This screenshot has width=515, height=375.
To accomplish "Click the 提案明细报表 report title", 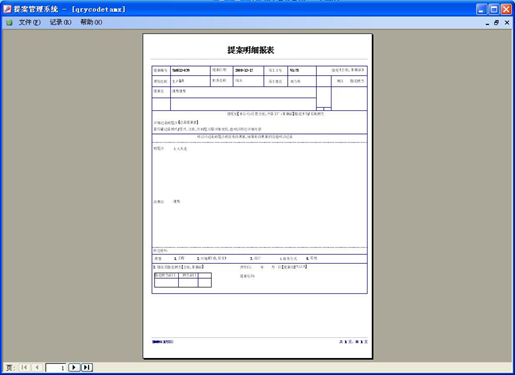I will [251, 50].
